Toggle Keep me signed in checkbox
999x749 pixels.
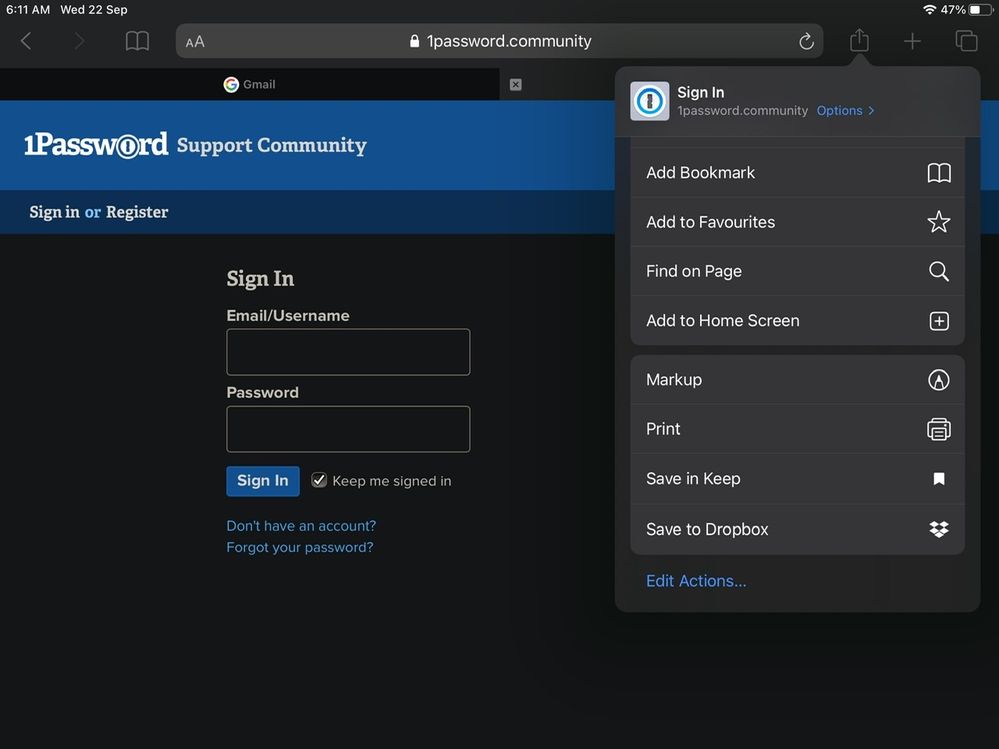point(319,480)
